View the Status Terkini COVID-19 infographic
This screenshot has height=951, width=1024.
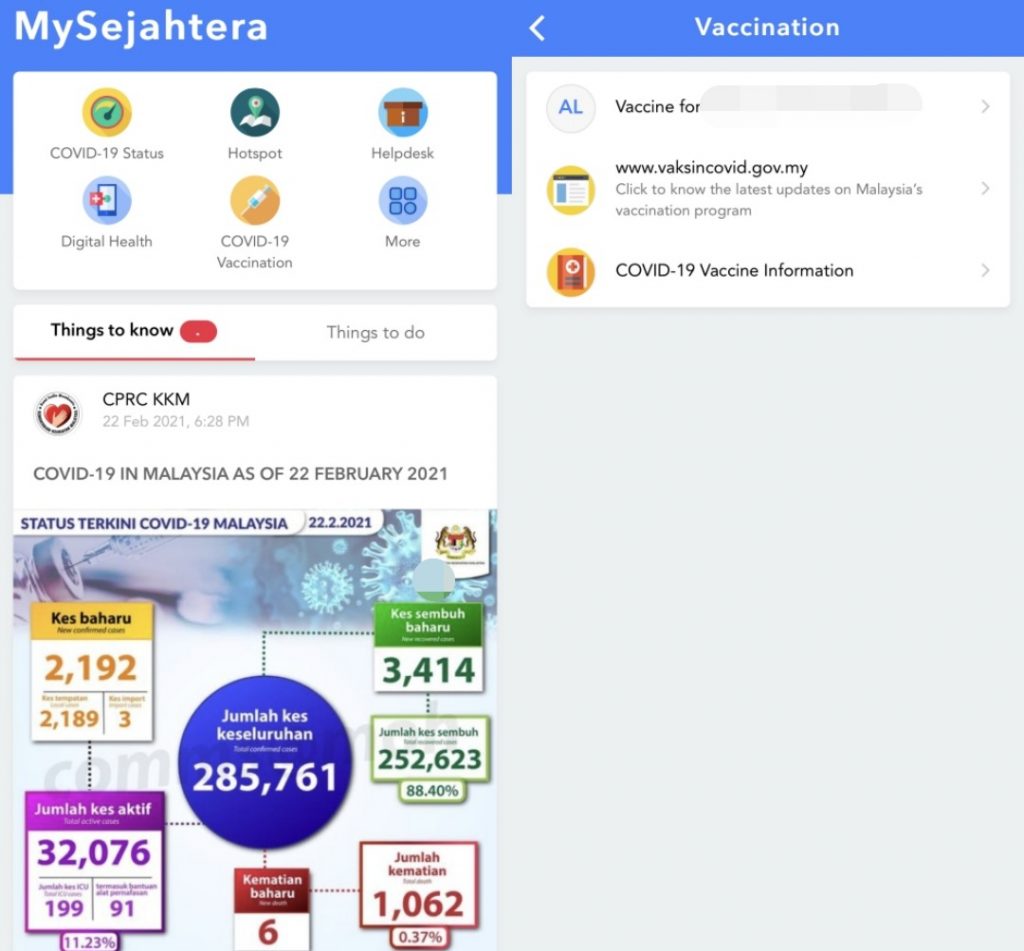coord(255,730)
